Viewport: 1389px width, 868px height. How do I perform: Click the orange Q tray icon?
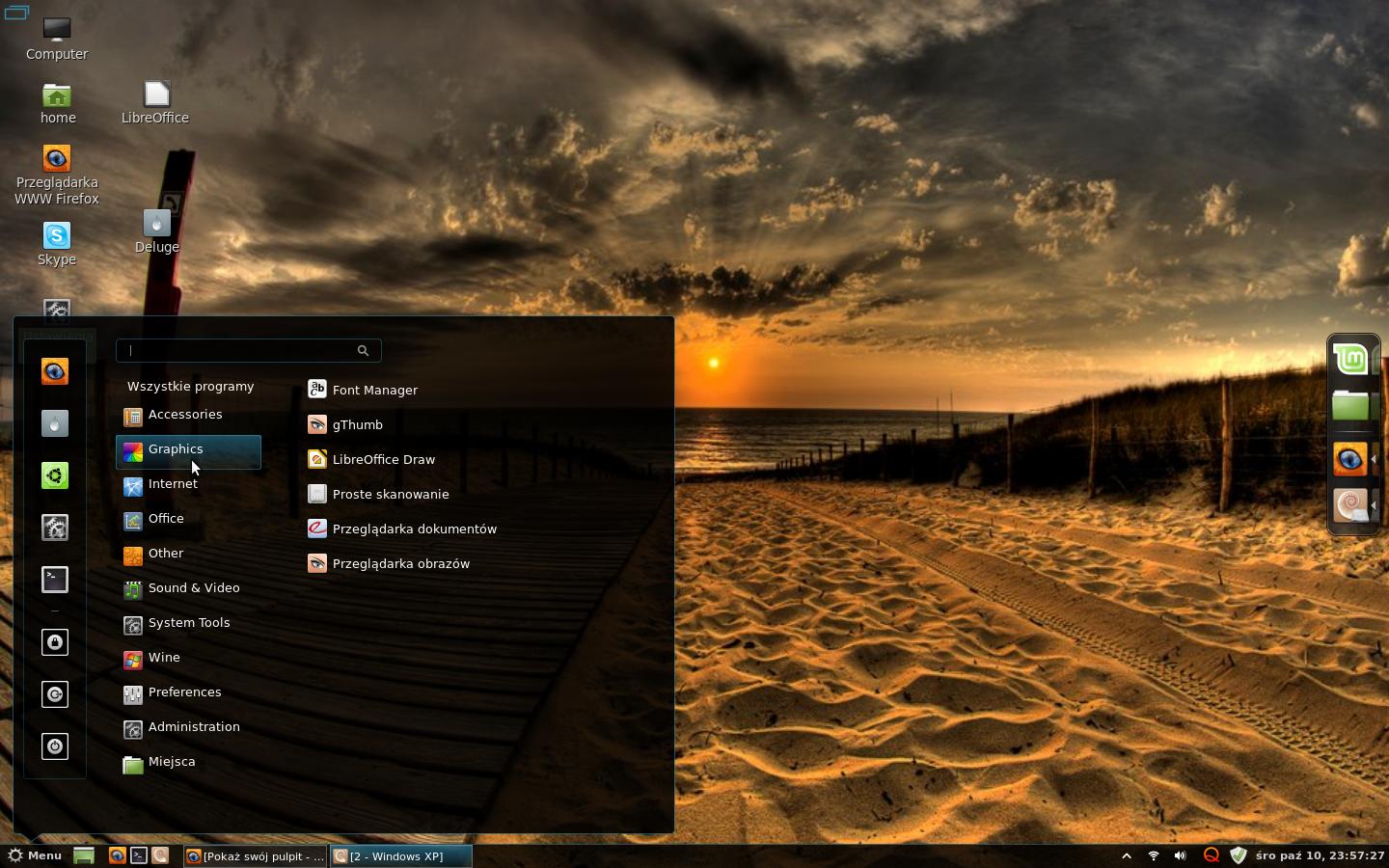coord(1211,855)
